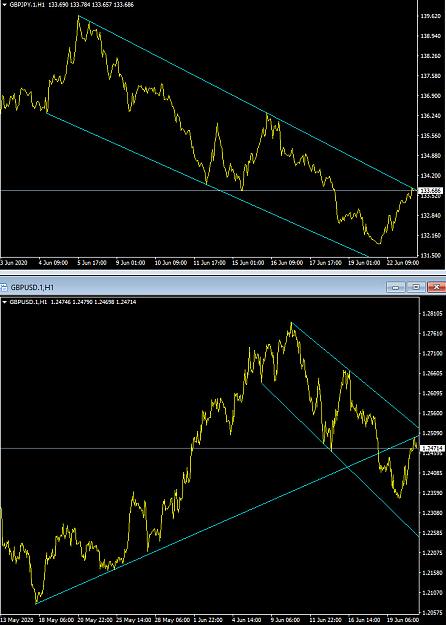Click the 10 Jun 09:00 time label
446x625 pixels.
point(173,263)
